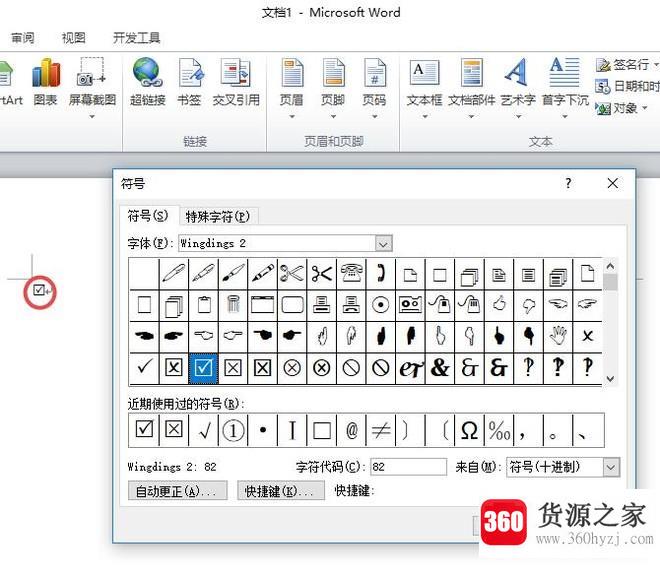Screen dimensions: 660x575
Task: Open the 页脚 footer menu
Action: (x=333, y=82)
